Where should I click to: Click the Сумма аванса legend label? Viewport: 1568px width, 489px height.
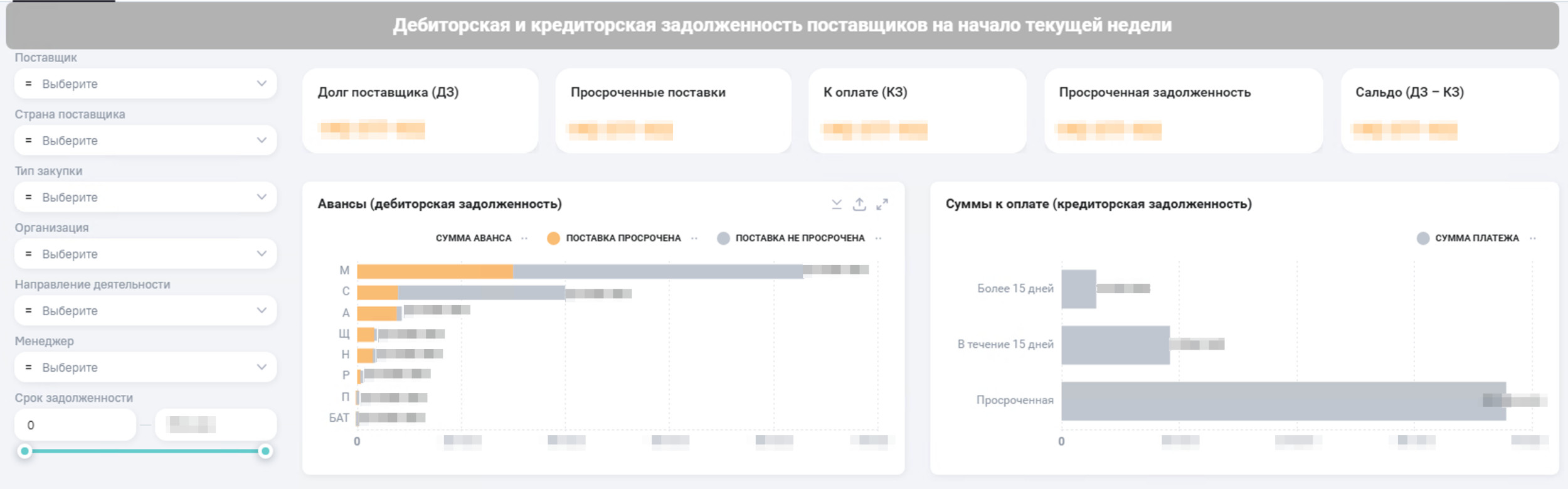[x=474, y=239]
